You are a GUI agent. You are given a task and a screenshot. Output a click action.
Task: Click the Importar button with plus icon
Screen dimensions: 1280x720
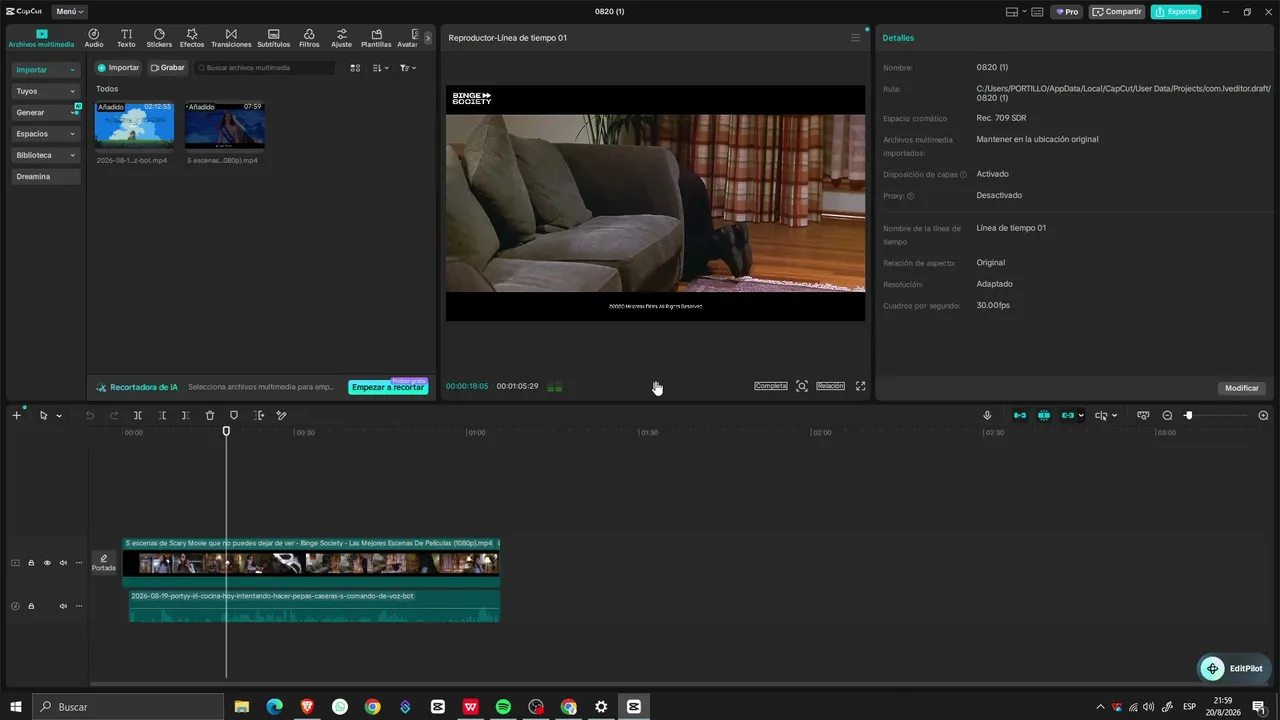118,68
